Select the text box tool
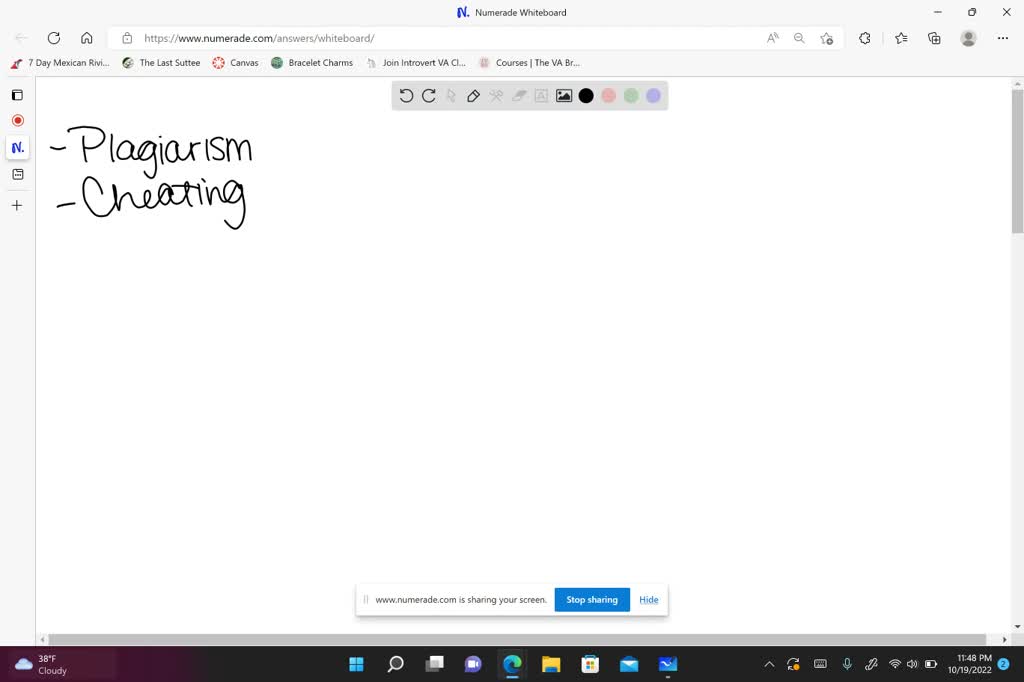 (x=541, y=96)
